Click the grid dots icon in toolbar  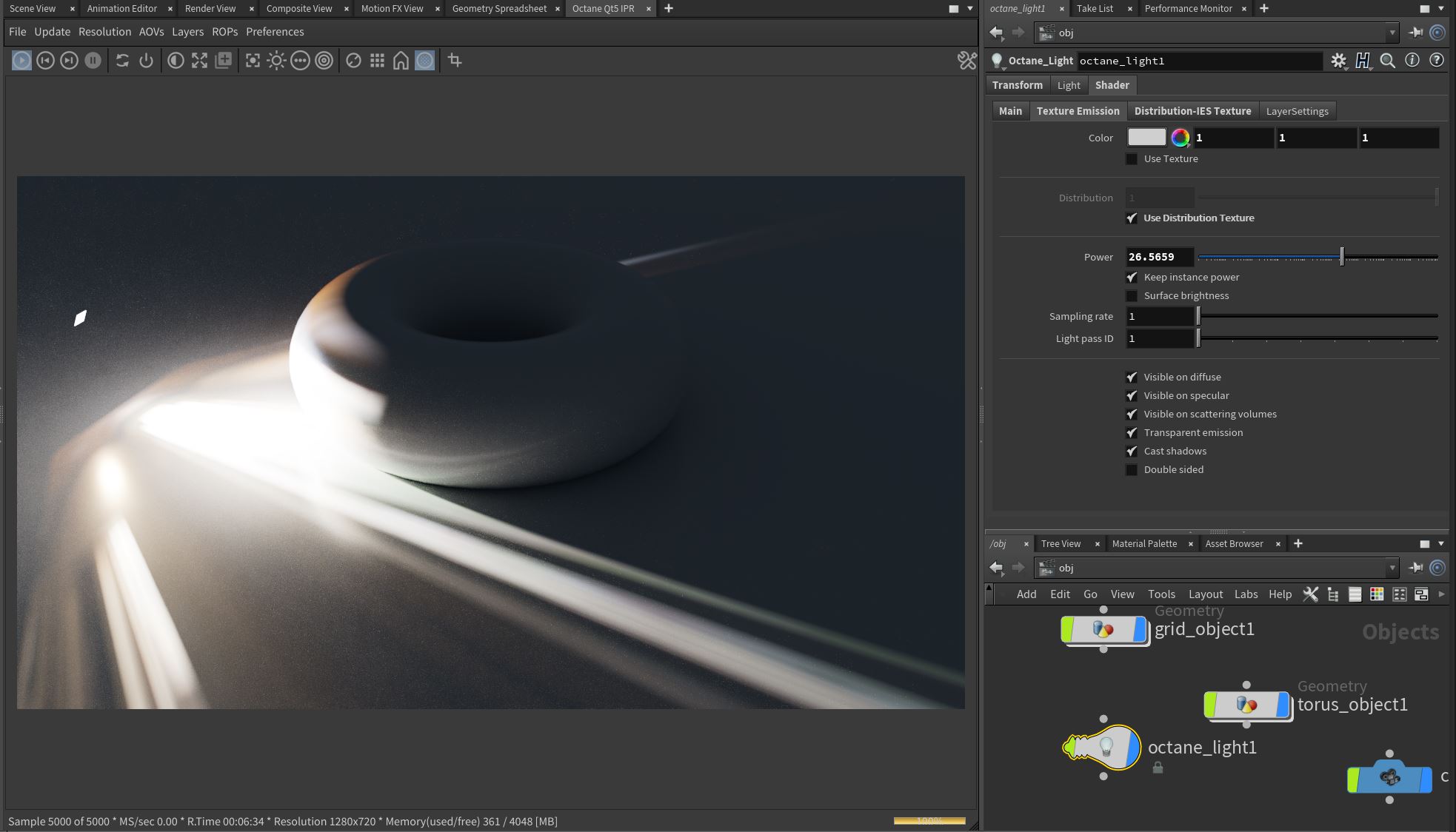pos(377,61)
